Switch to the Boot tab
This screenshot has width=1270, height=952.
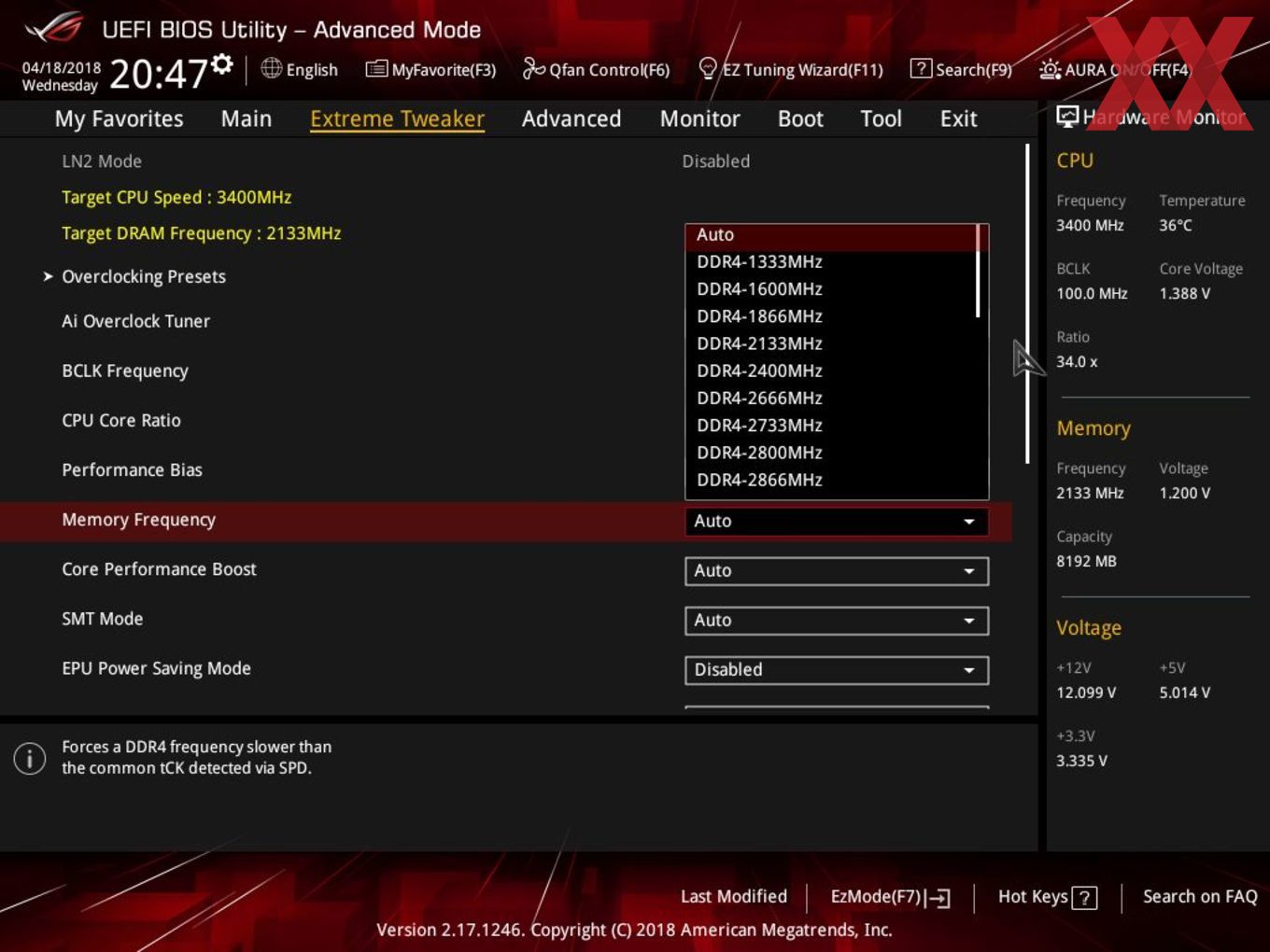pos(800,119)
